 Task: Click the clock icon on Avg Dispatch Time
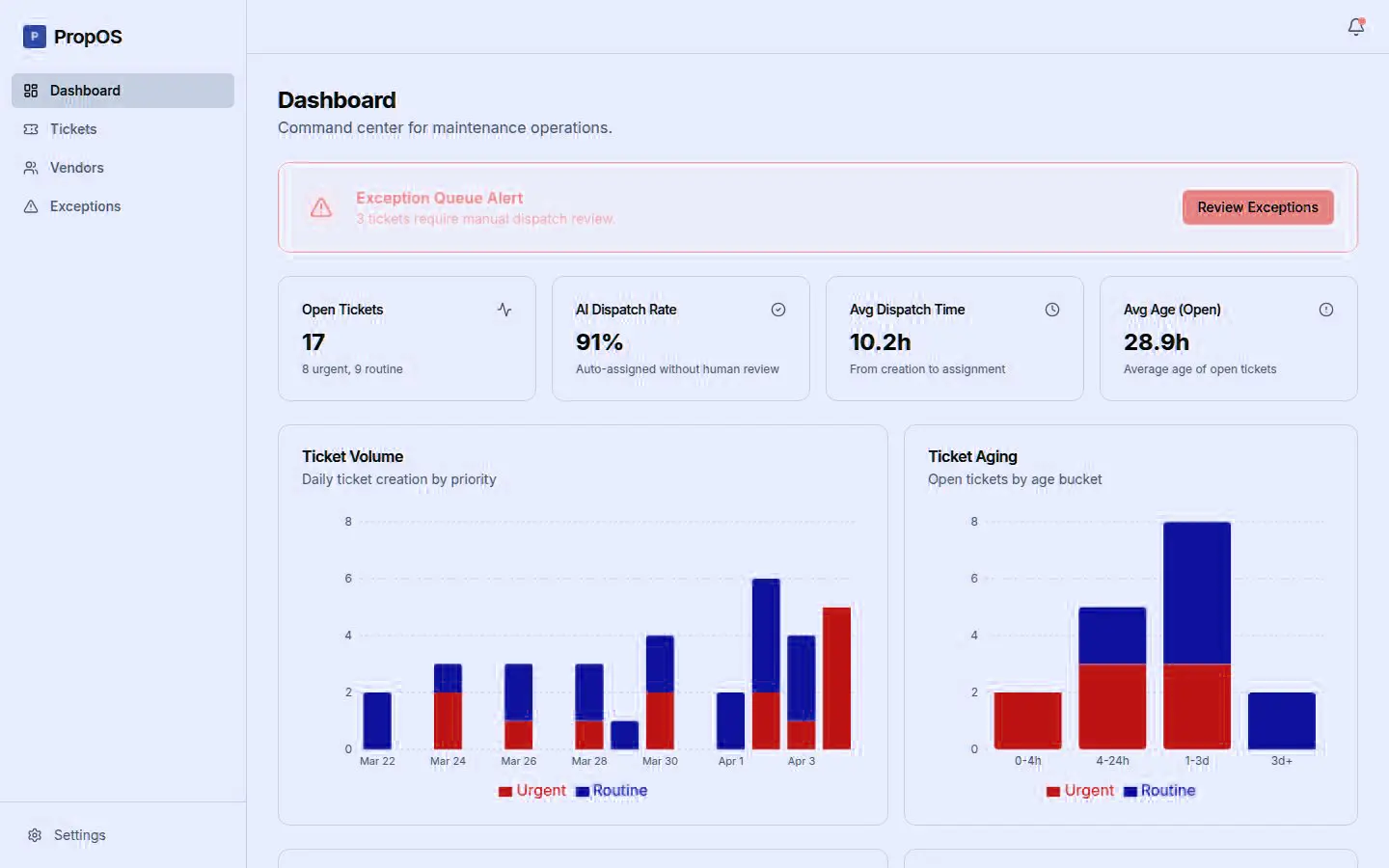pos(1052,310)
